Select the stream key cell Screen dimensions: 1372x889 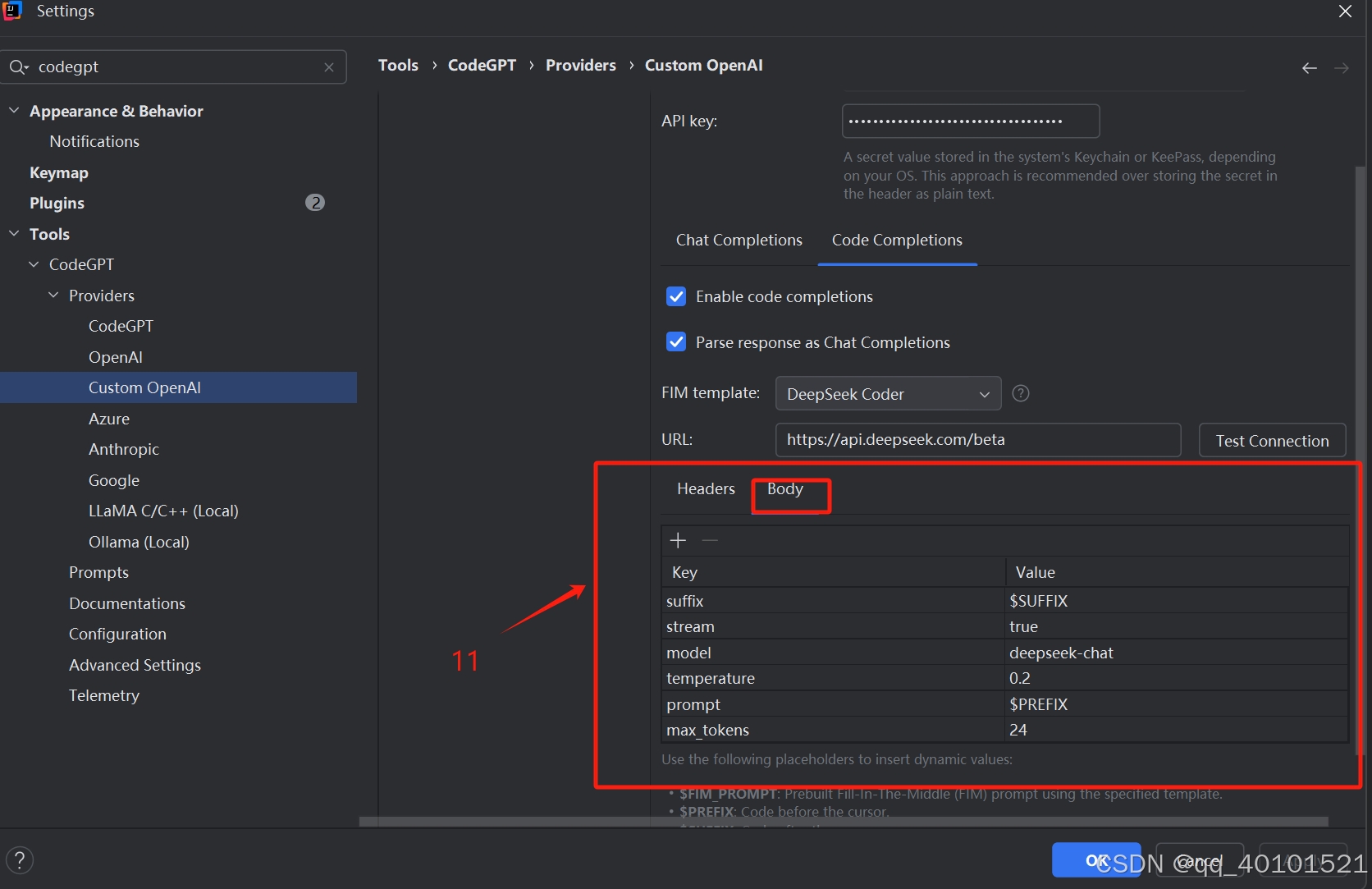833,626
